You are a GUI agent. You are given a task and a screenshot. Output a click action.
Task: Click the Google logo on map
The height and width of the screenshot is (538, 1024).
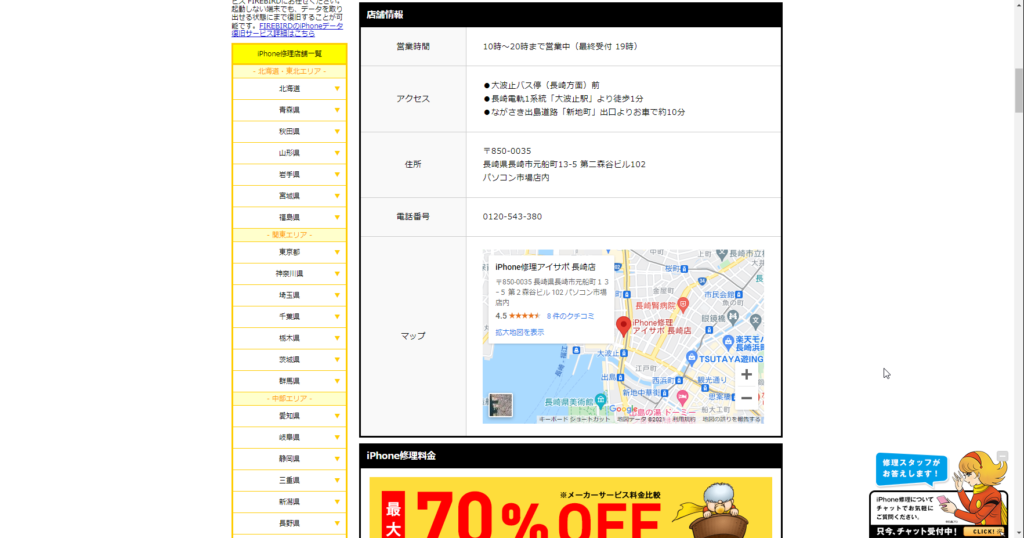[x=623, y=409]
